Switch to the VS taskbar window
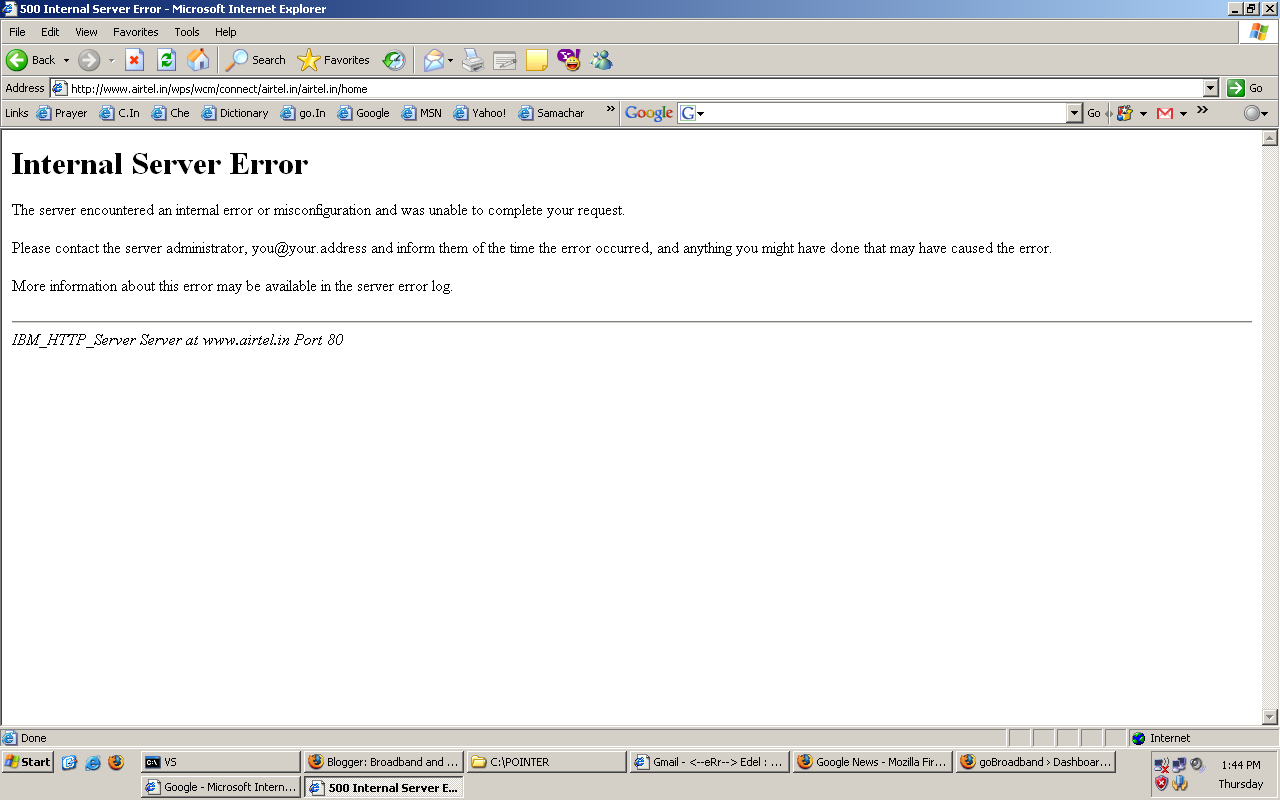Viewport: 1280px width, 800px height. pos(220,762)
